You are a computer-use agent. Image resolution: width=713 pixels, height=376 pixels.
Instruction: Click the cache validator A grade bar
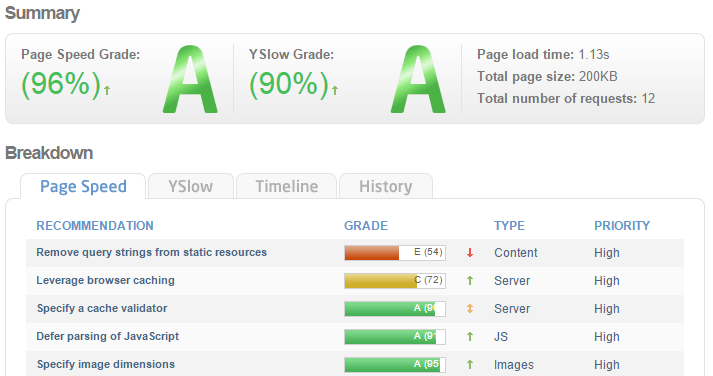point(395,309)
